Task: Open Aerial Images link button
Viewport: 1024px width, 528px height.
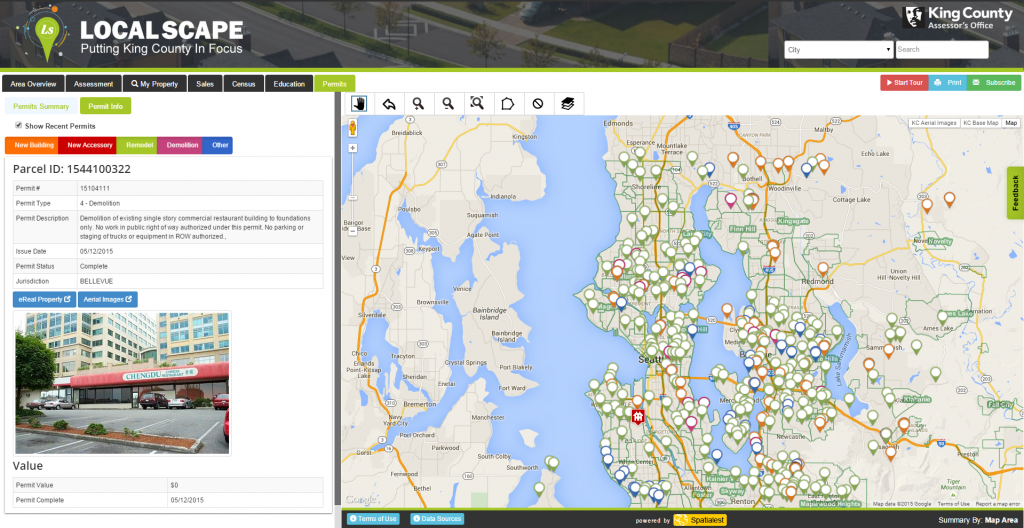Action: tap(108, 299)
